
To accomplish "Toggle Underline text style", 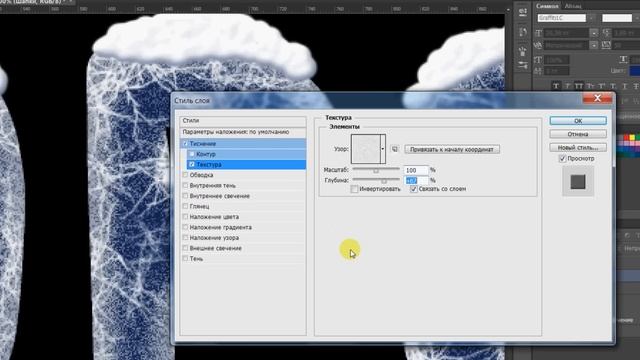I will point(625,86).
